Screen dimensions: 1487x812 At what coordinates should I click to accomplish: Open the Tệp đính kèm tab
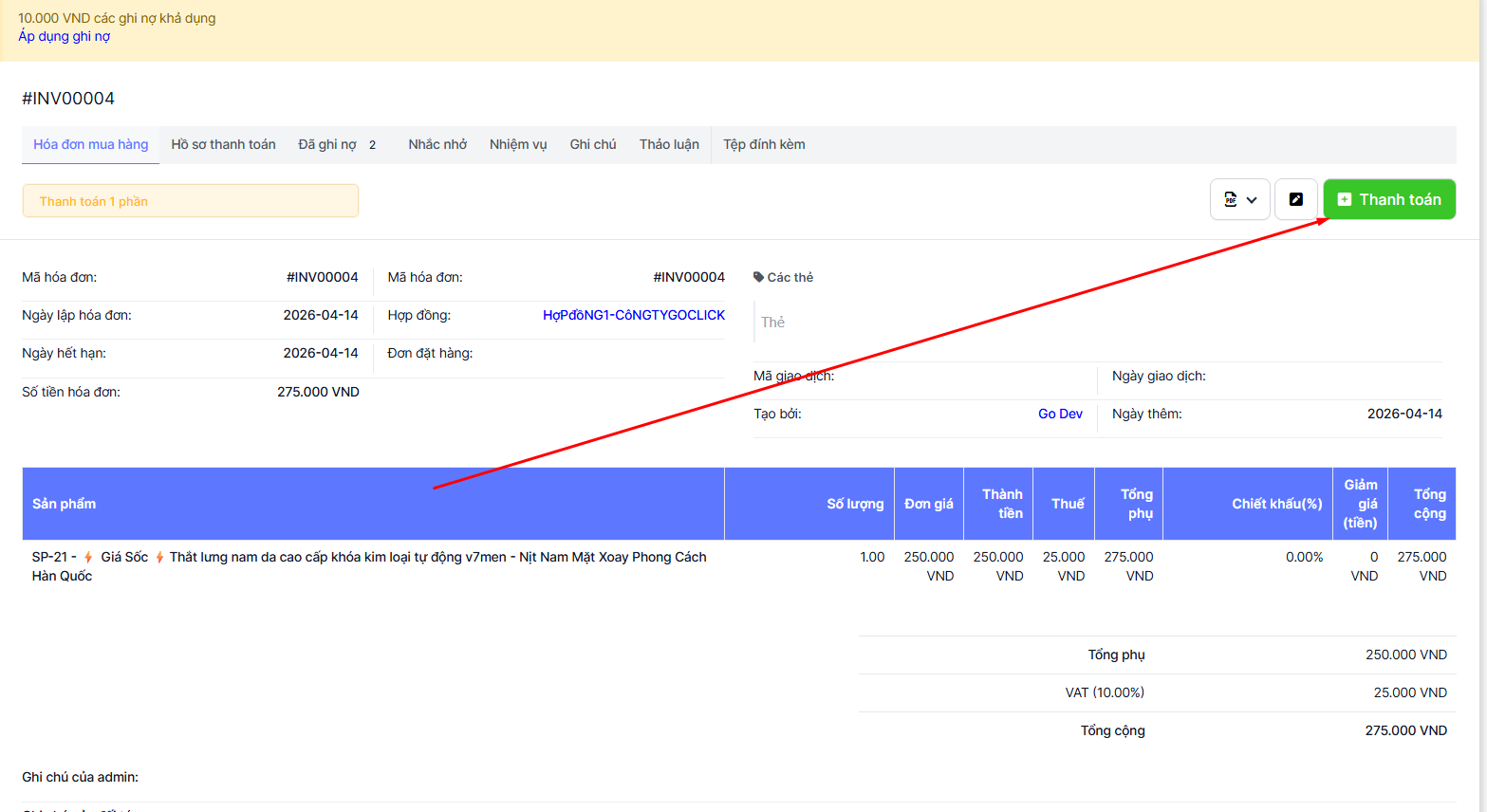[x=764, y=144]
